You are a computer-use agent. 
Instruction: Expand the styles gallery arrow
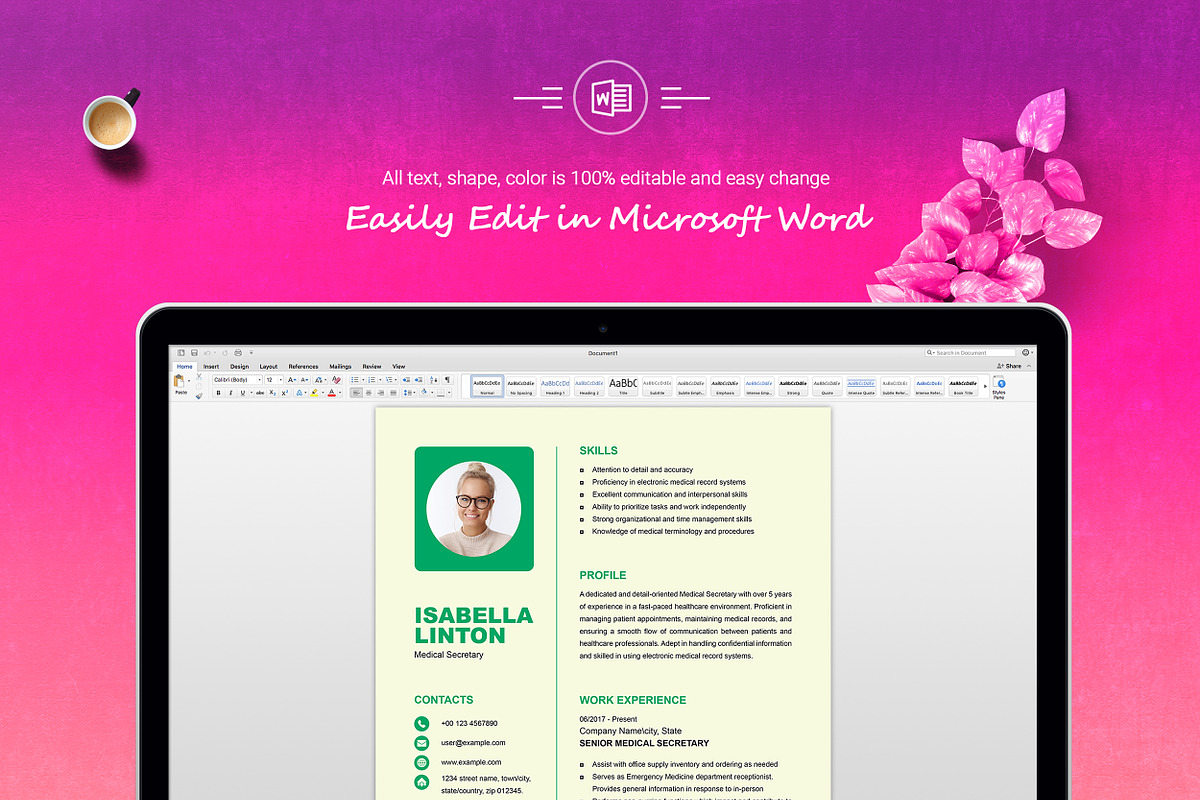point(985,386)
